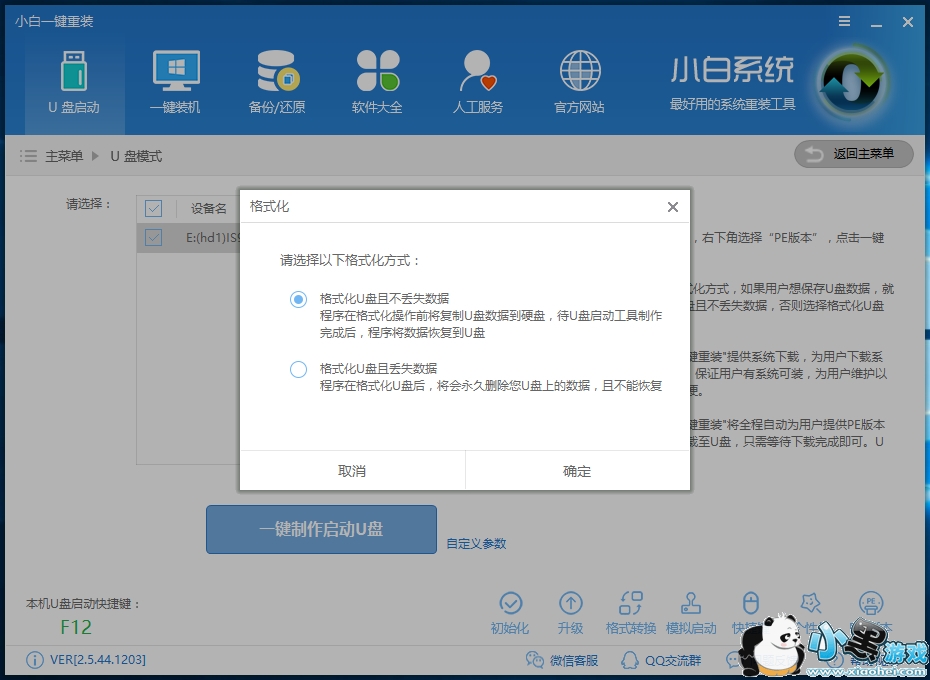Click 本机U盘启动快捷键 label

tap(83, 604)
